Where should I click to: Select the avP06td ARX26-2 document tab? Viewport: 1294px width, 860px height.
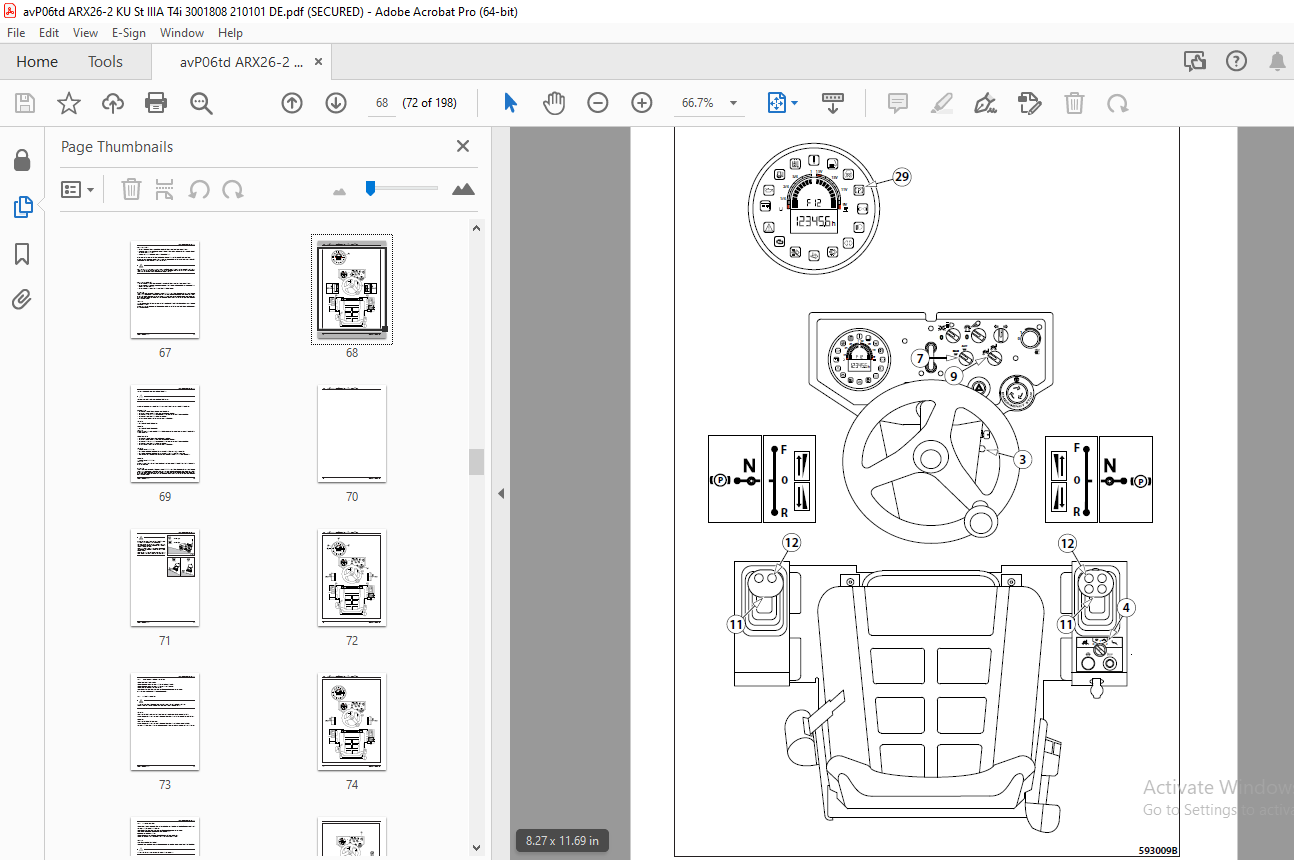pyautogui.click(x=241, y=62)
